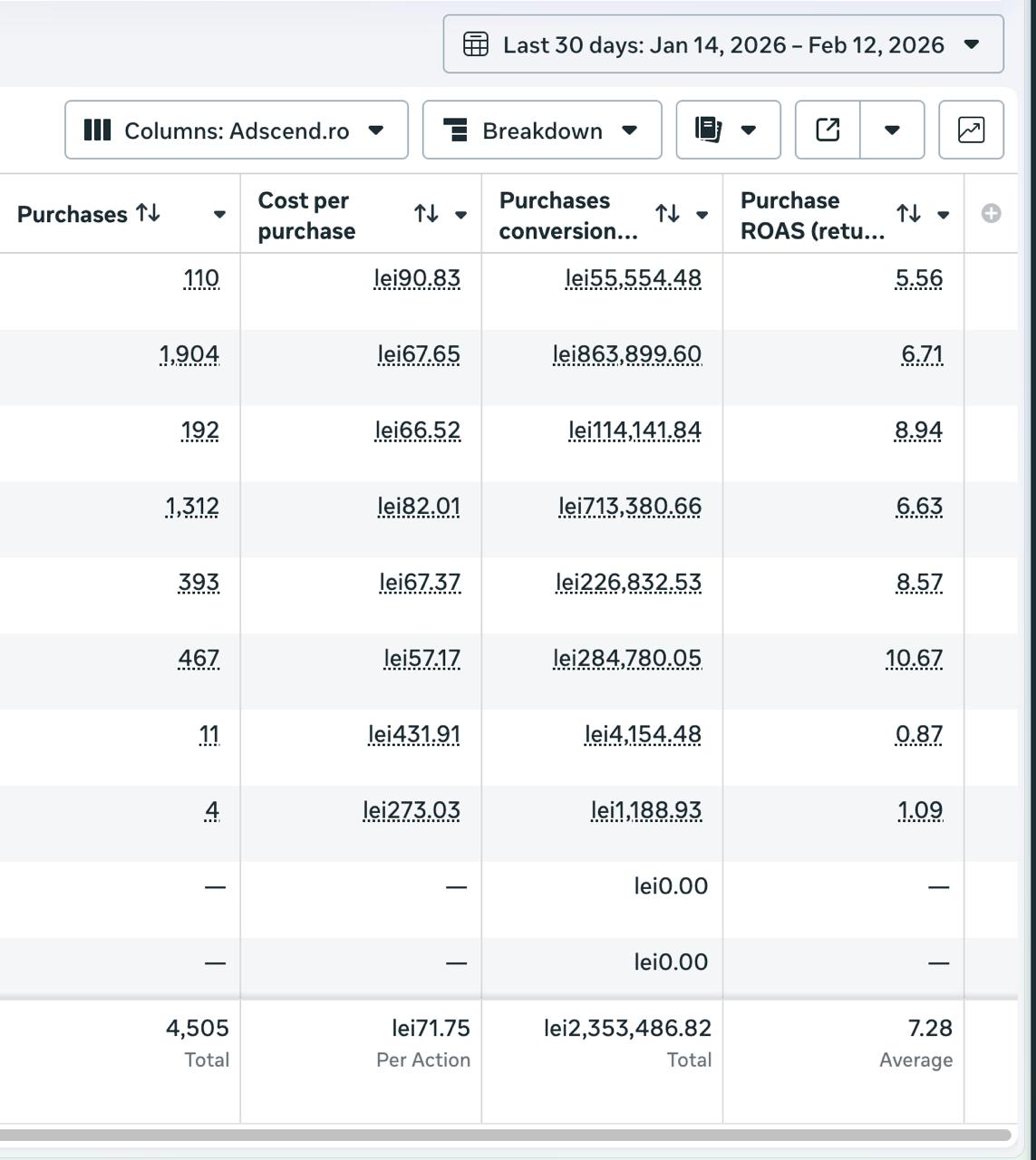Viewport: 1036px width, 1160px height.
Task: Click conversion value lei1,188.93
Action: [x=646, y=810]
